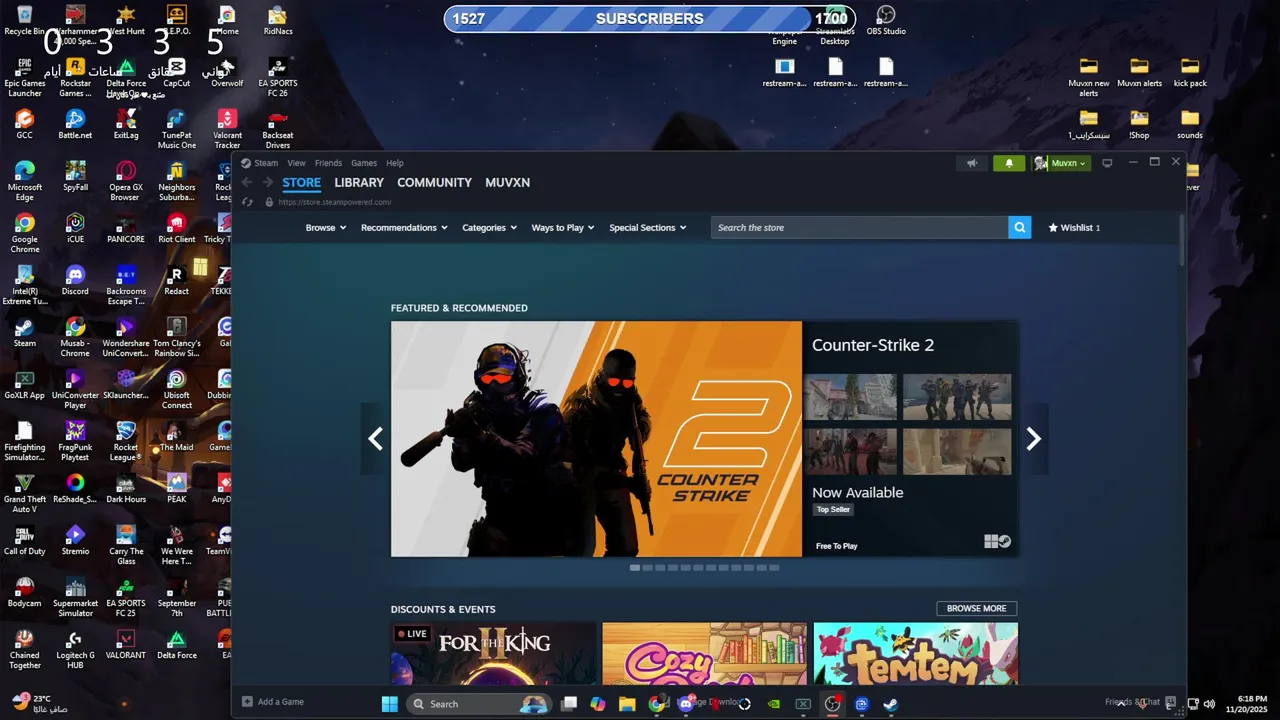Open Overwolf desktop icon
This screenshot has height=720, width=1280.
(227, 72)
